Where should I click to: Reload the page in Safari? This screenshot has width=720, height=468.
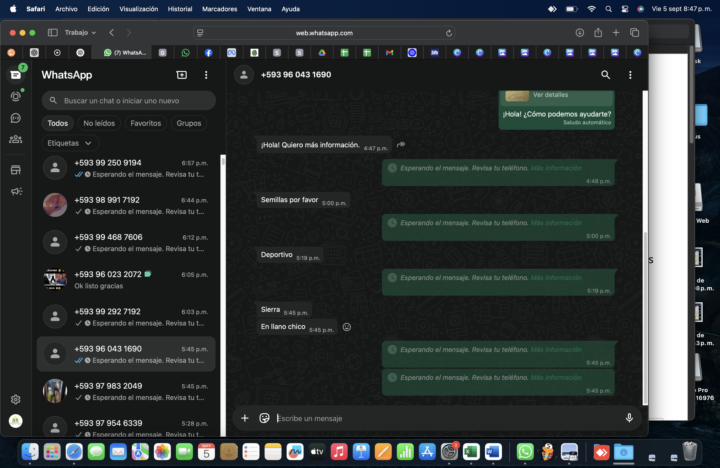click(x=449, y=33)
